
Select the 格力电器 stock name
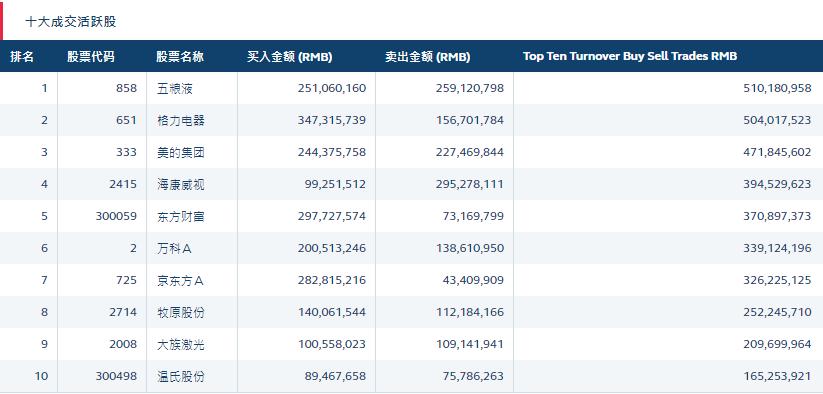181,120
